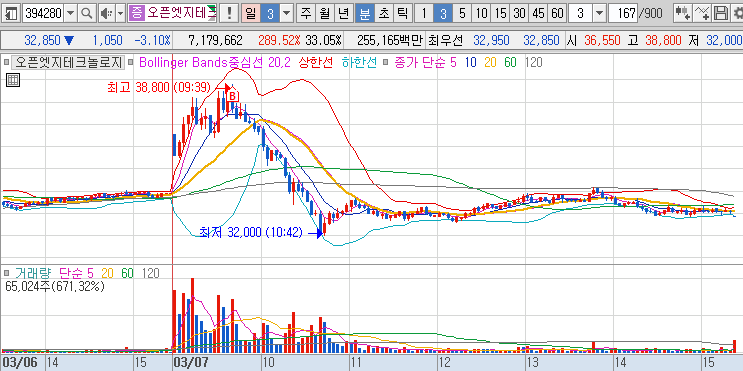Click the square marker before 종가 단순
The height and width of the screenshot is (371, 743).
[x=386, y=62]
